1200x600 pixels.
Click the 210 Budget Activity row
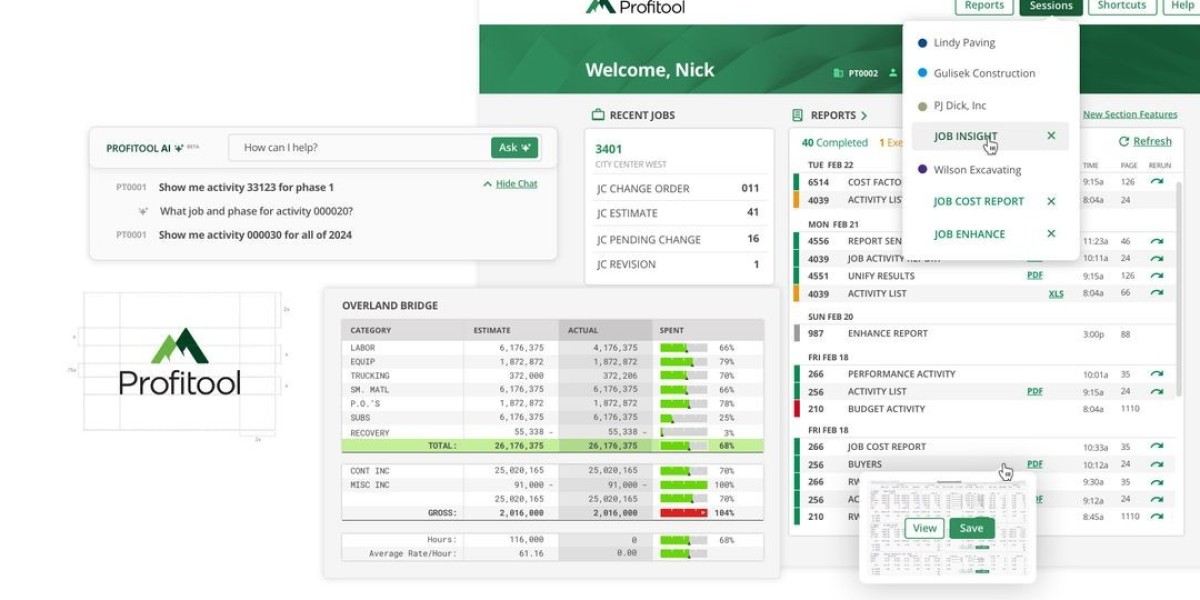(982, 409)
